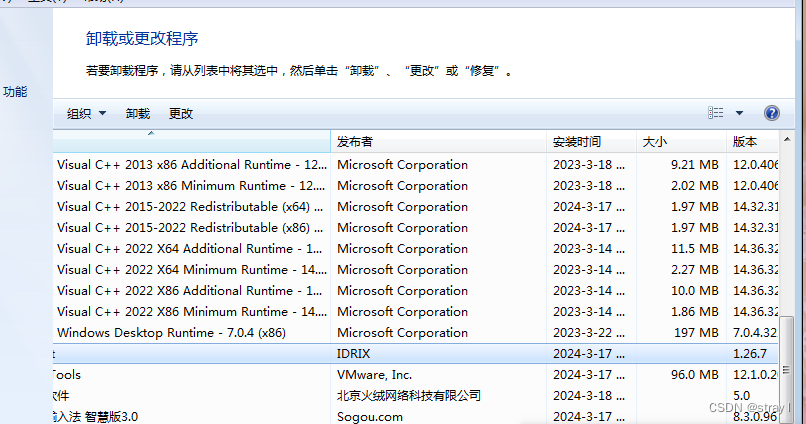Click the name column header sort arrow

[151, 134]
